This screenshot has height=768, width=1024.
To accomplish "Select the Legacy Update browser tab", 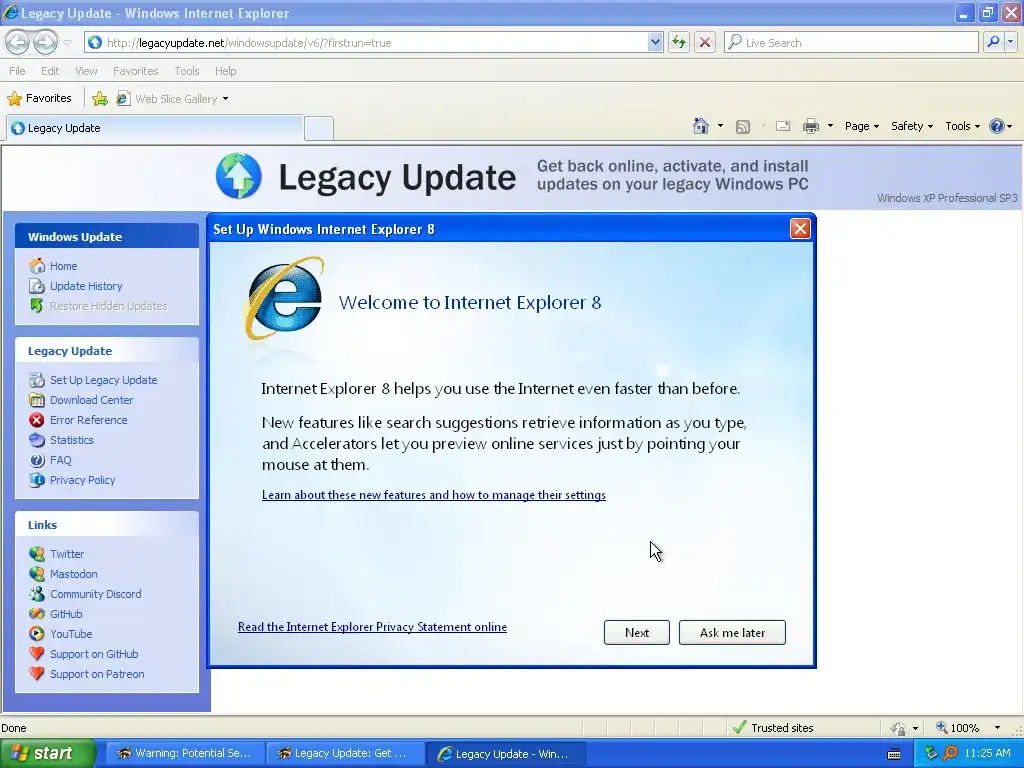I will 155,128.
